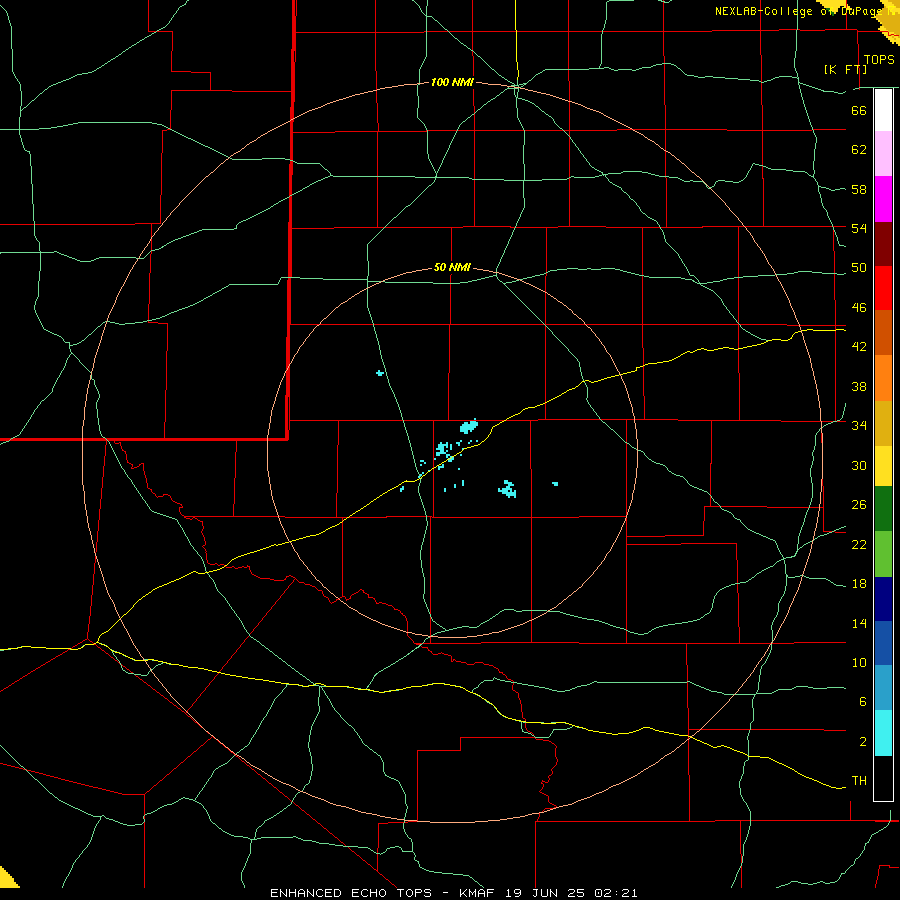Click the "14" legend value
The height and width of the screenshot is (900, 900).
(859, 623)
